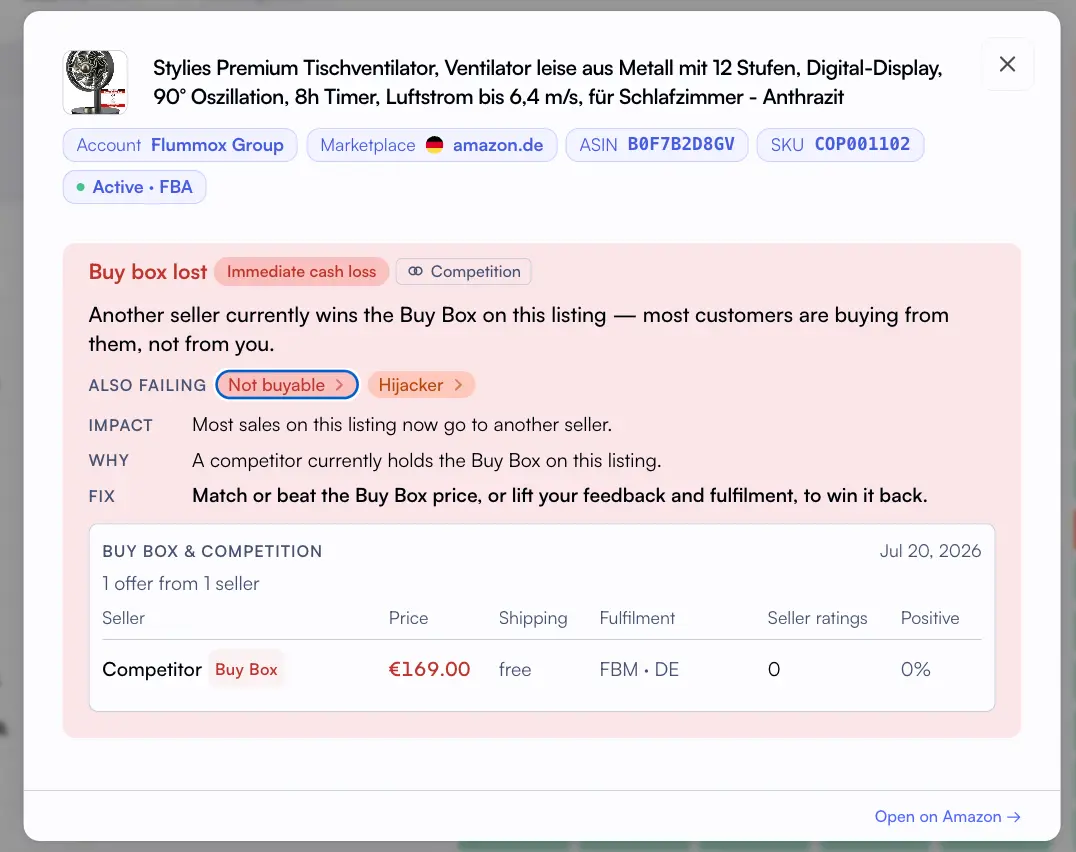Click the seller ratings value 0
This screenshot has width=1076, height=852.
click(x=773, y=670)
